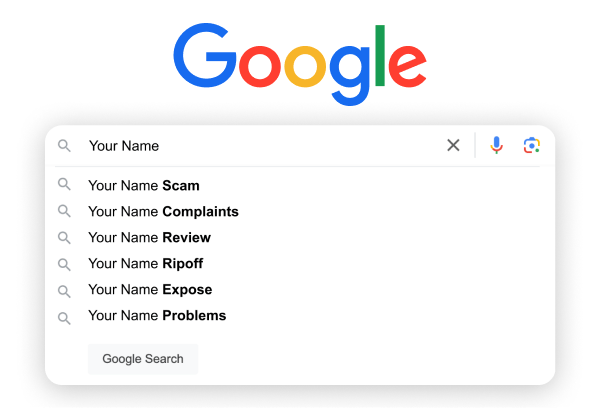Click the search icon beside Review suggestion
600x408 pixels.
[64, 237]
